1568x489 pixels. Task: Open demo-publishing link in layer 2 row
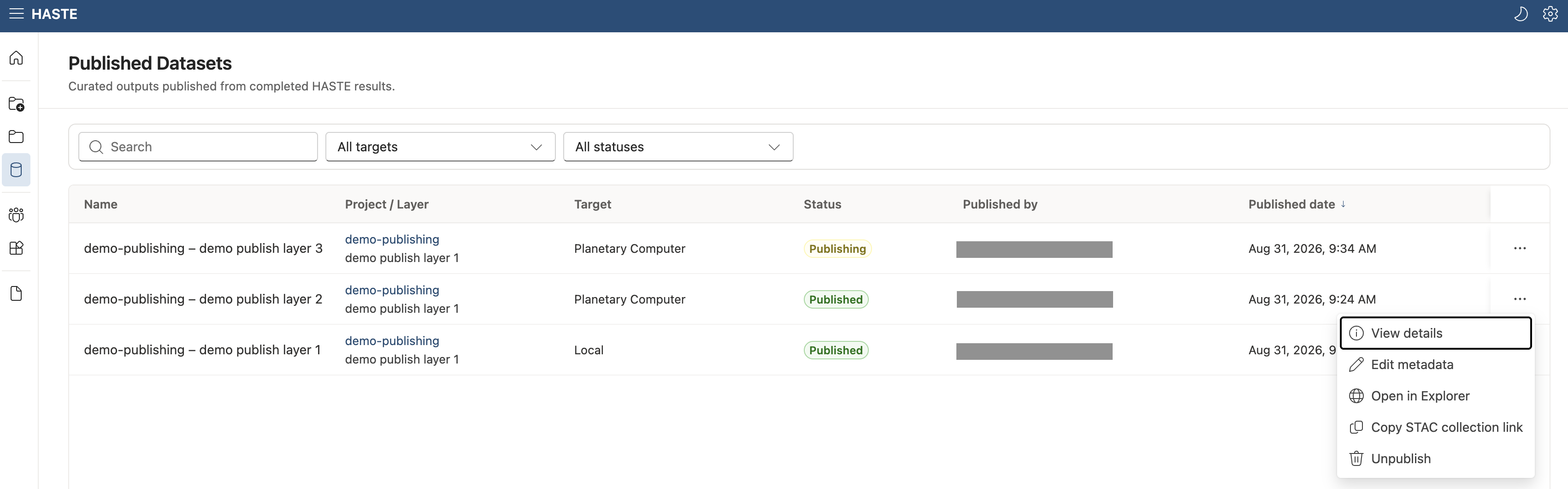pyautogui.click(x=392, y=291)
